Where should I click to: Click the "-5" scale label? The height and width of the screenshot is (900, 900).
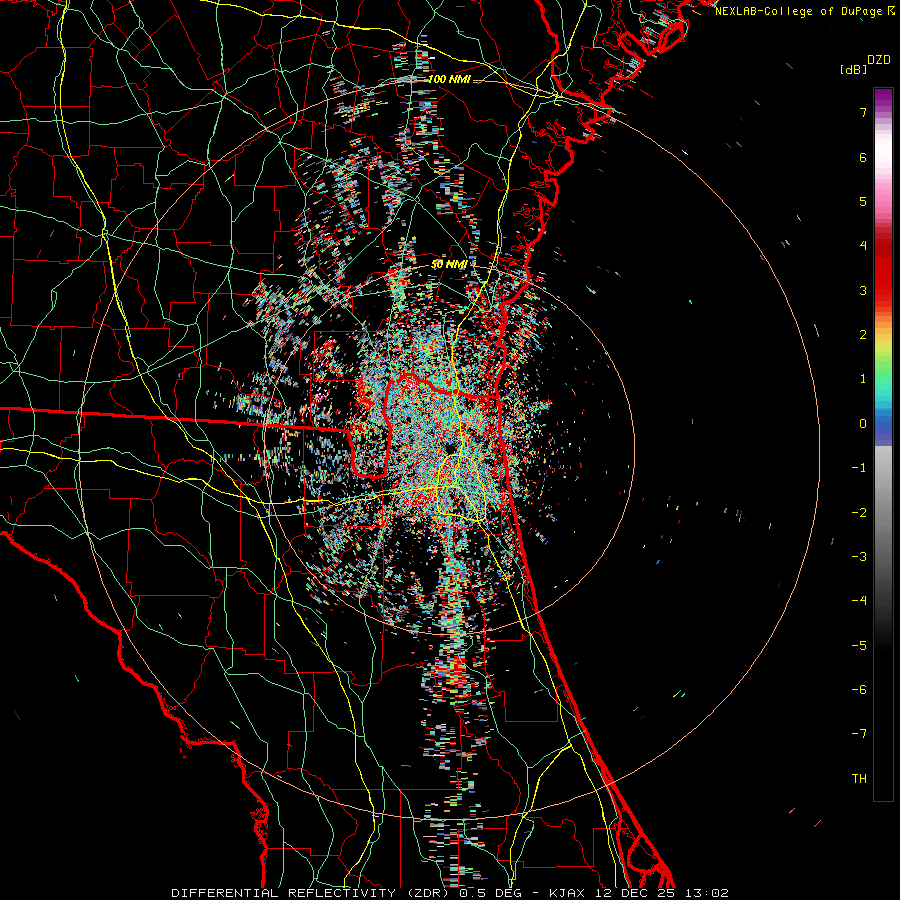(x=859, y=645)
